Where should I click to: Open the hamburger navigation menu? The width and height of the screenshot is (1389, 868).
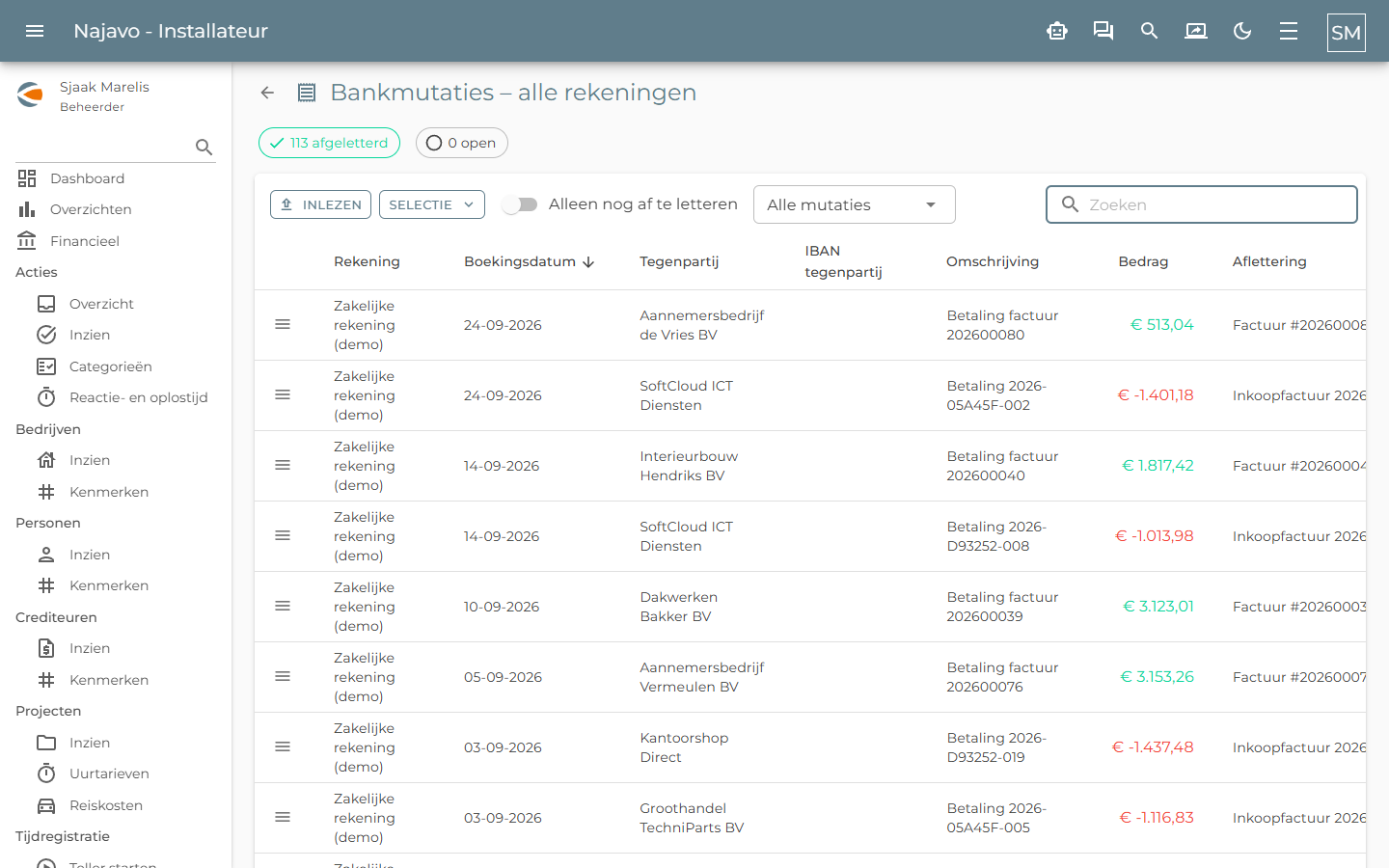point(35,31)
